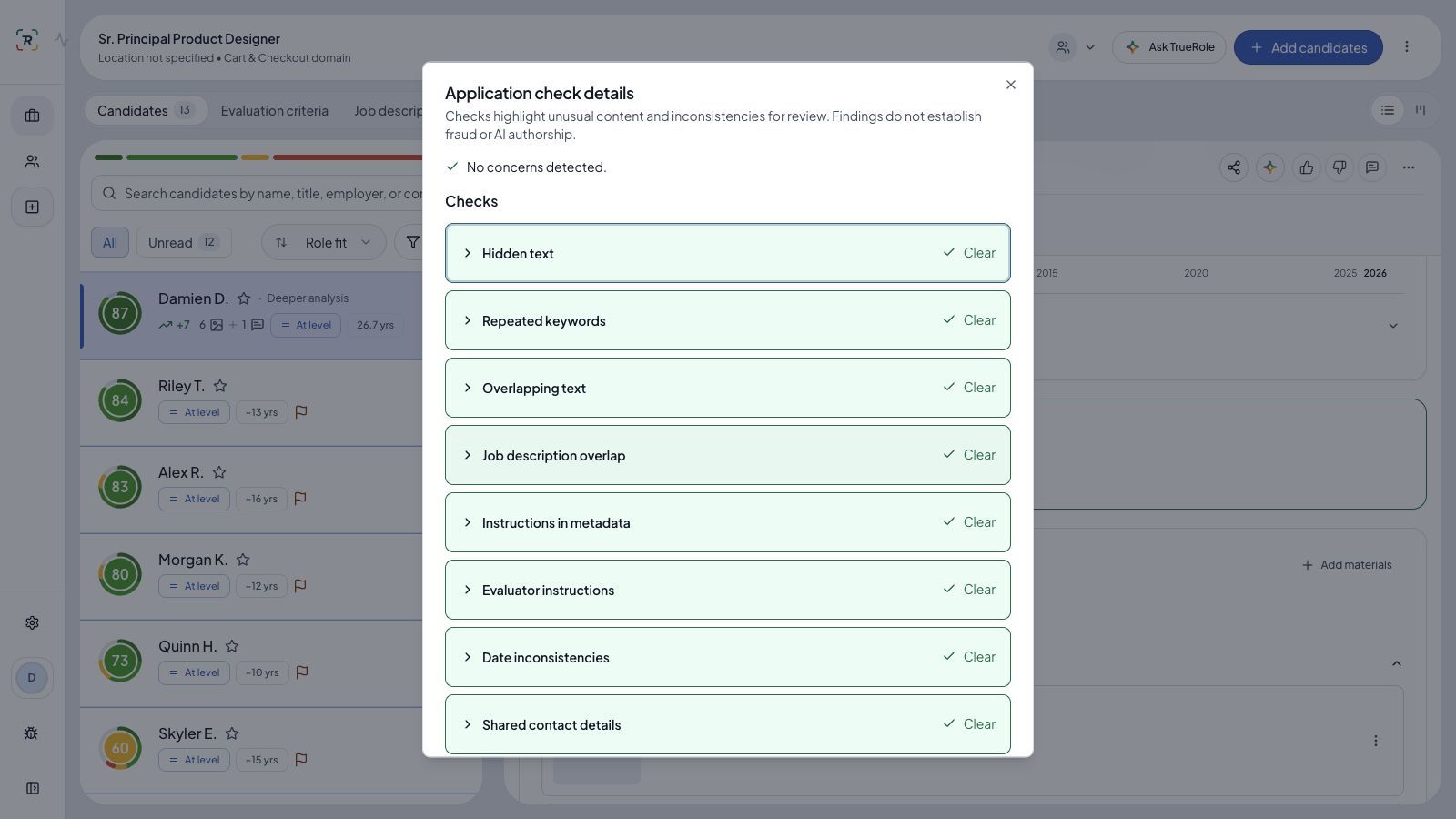The height and width of the screenshot is (819, 1456).
Task: Click the flag icon for Quinn H.
Action: click(x=302, y=672)
